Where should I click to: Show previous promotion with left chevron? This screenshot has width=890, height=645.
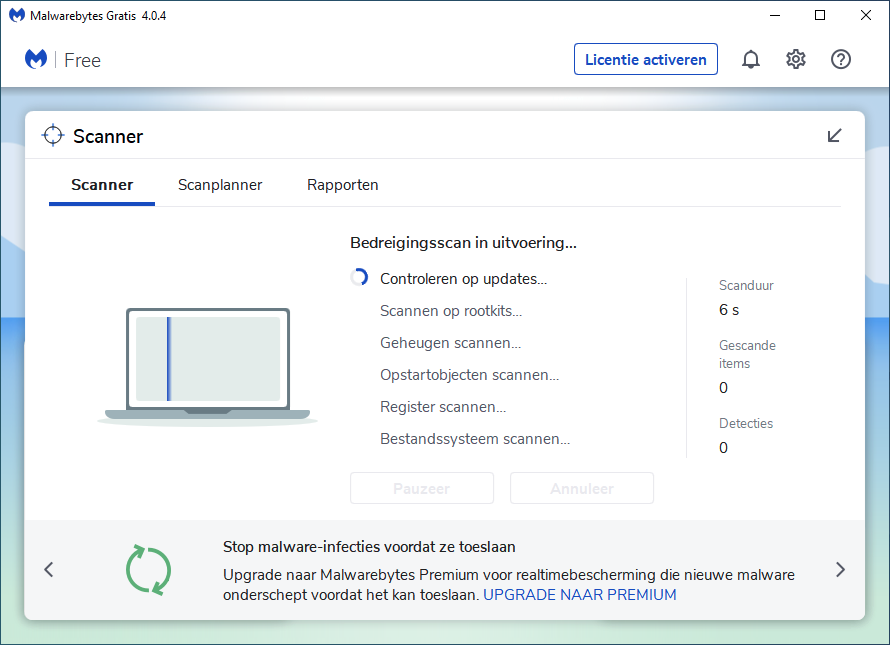click(x=49, y=570)
